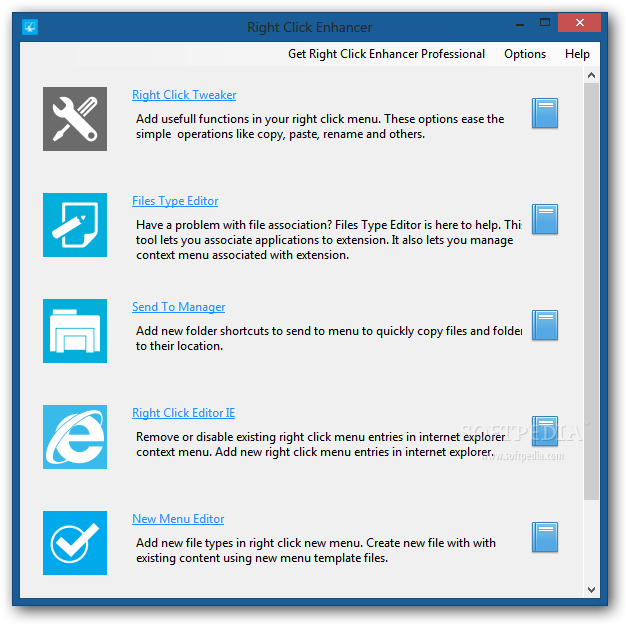Click the Right Click Tweaker wrench icon

[x=75, y=119]
